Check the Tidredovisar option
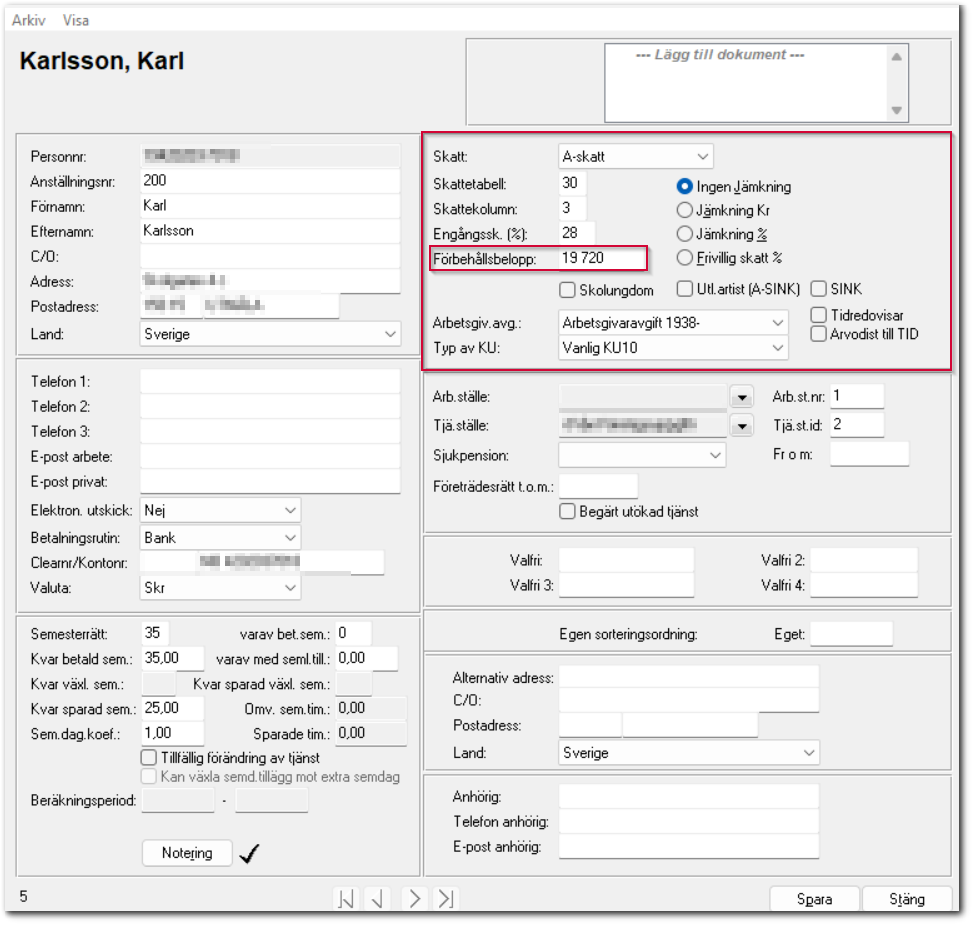 (819, 315)
